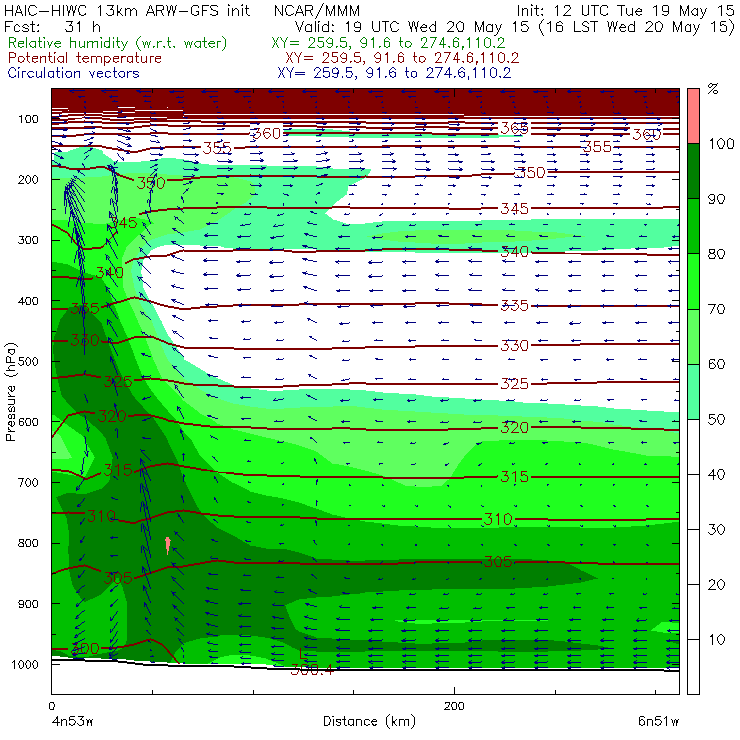The width and height of the screenshot is (740, 740).
Task: Click the '4n53w' start location label
Action: coord(73,721)
